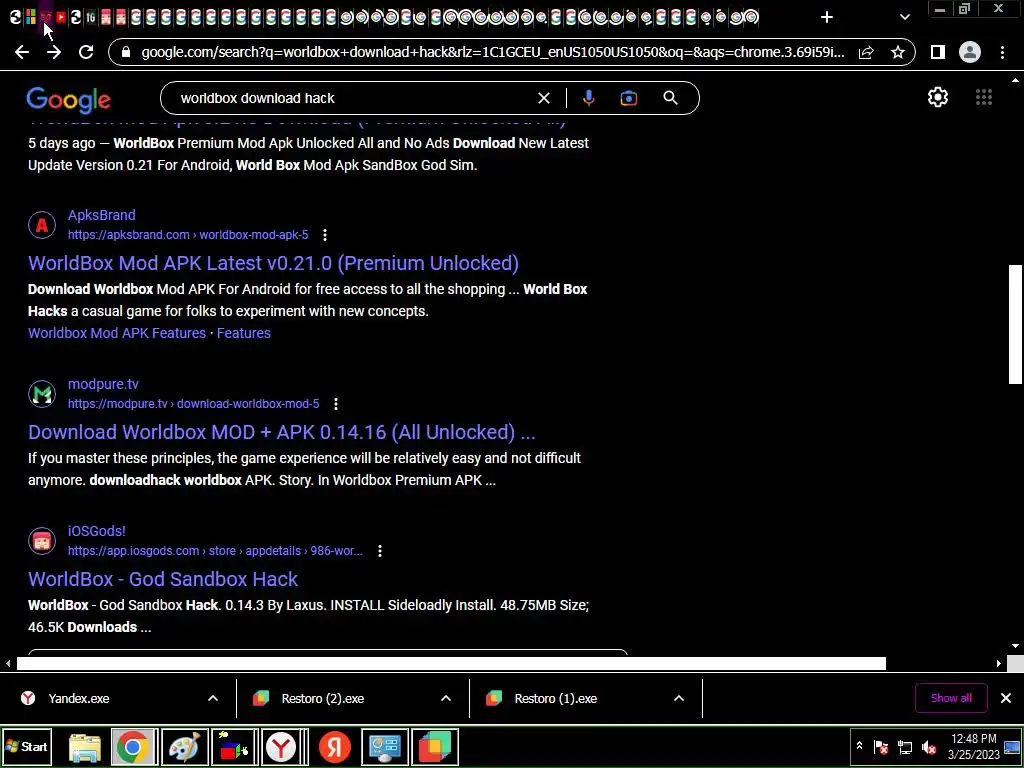Go back to the previous page
1024x768 pixels.
(x=22, y=52)
